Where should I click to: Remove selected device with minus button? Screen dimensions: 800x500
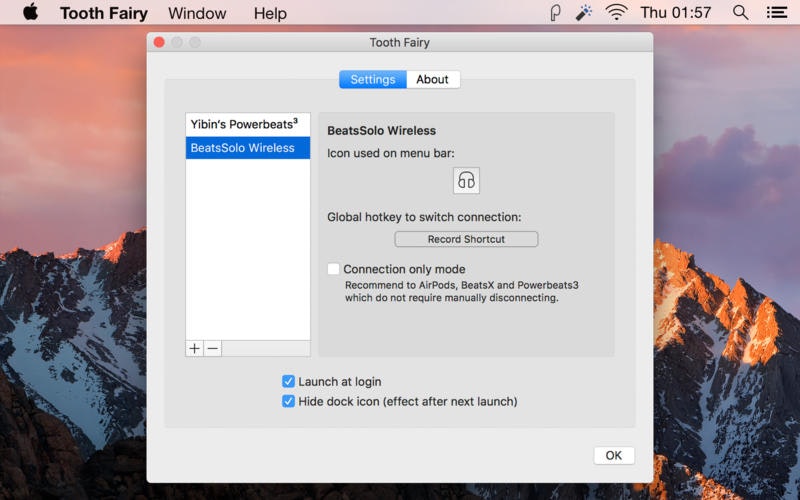coord(213,348)
